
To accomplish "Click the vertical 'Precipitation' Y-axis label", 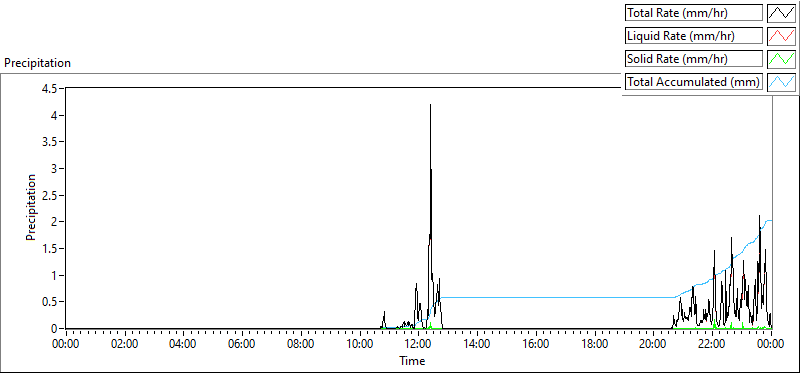I will (x=31, y=207).
